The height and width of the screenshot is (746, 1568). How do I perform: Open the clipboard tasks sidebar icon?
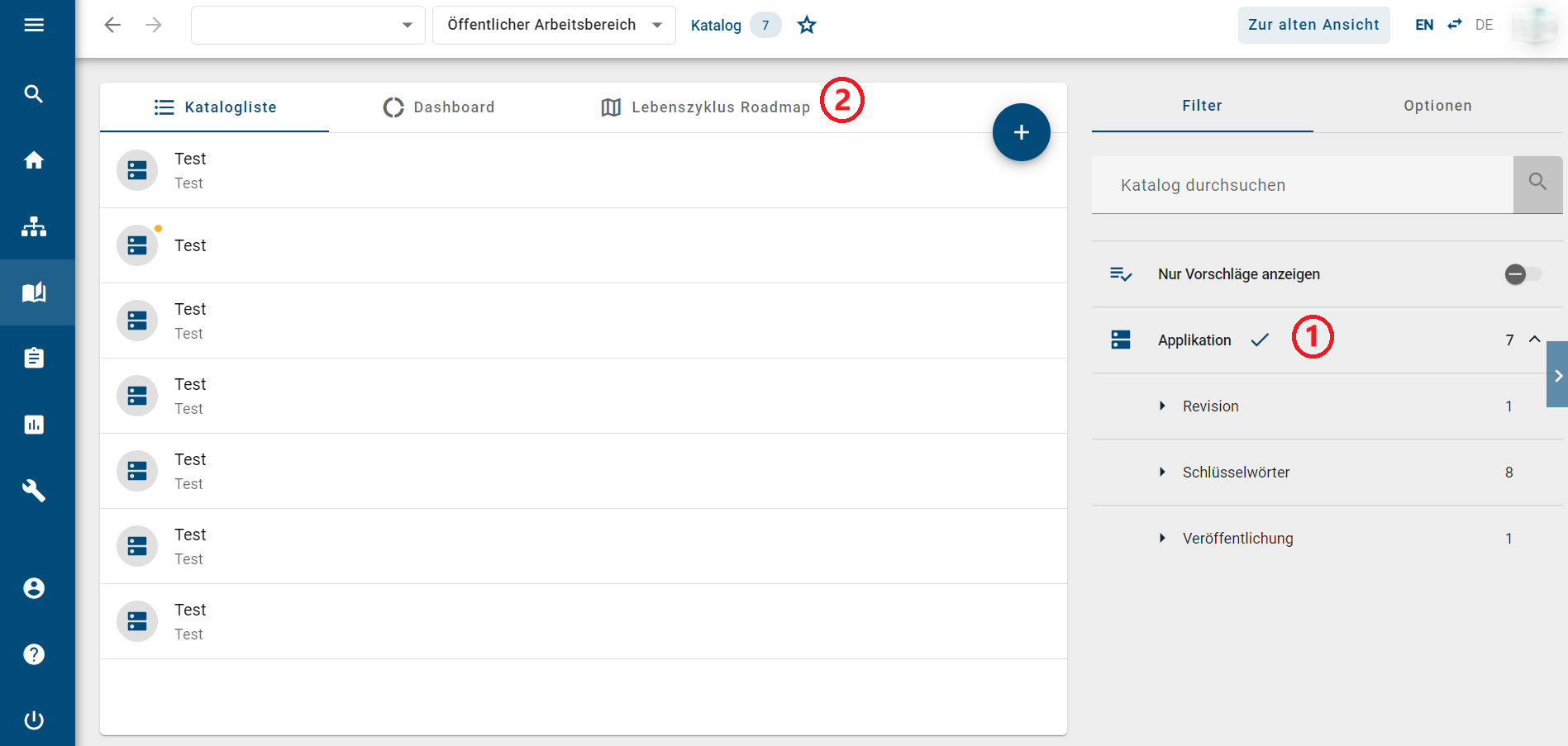34,359
